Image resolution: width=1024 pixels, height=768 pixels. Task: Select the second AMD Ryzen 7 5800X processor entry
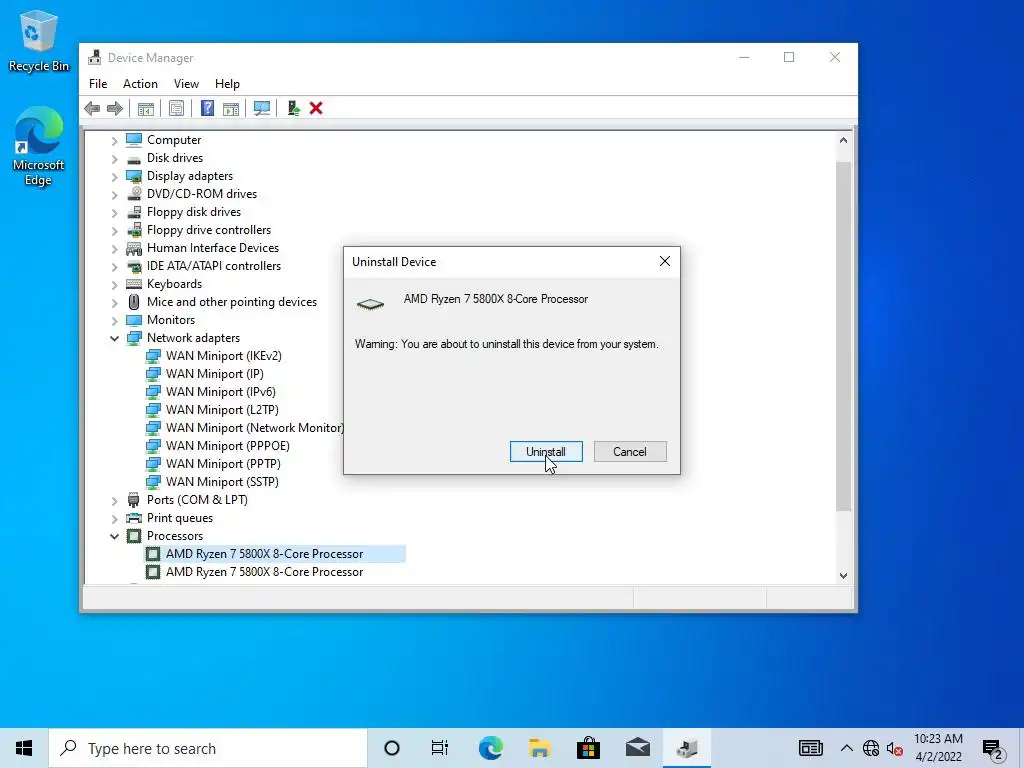point(264,571)
